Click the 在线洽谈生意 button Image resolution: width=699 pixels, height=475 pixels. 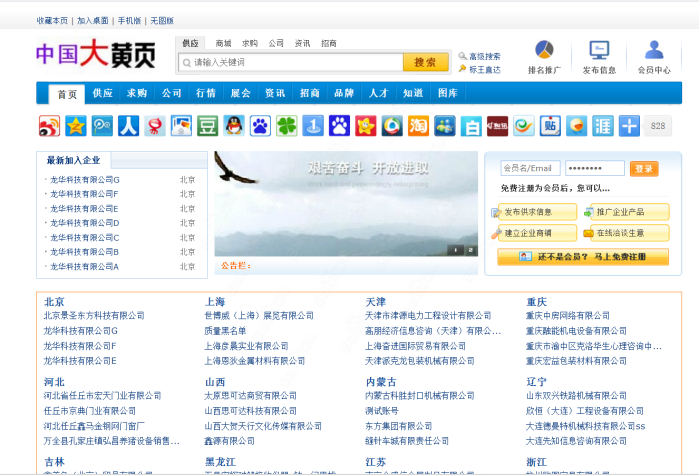[626, 233]
